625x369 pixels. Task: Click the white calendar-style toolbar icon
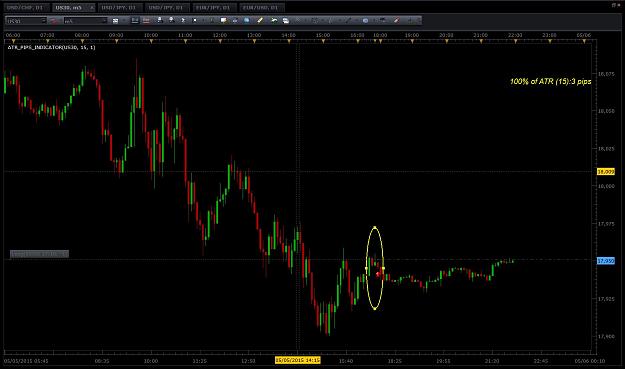116,21
